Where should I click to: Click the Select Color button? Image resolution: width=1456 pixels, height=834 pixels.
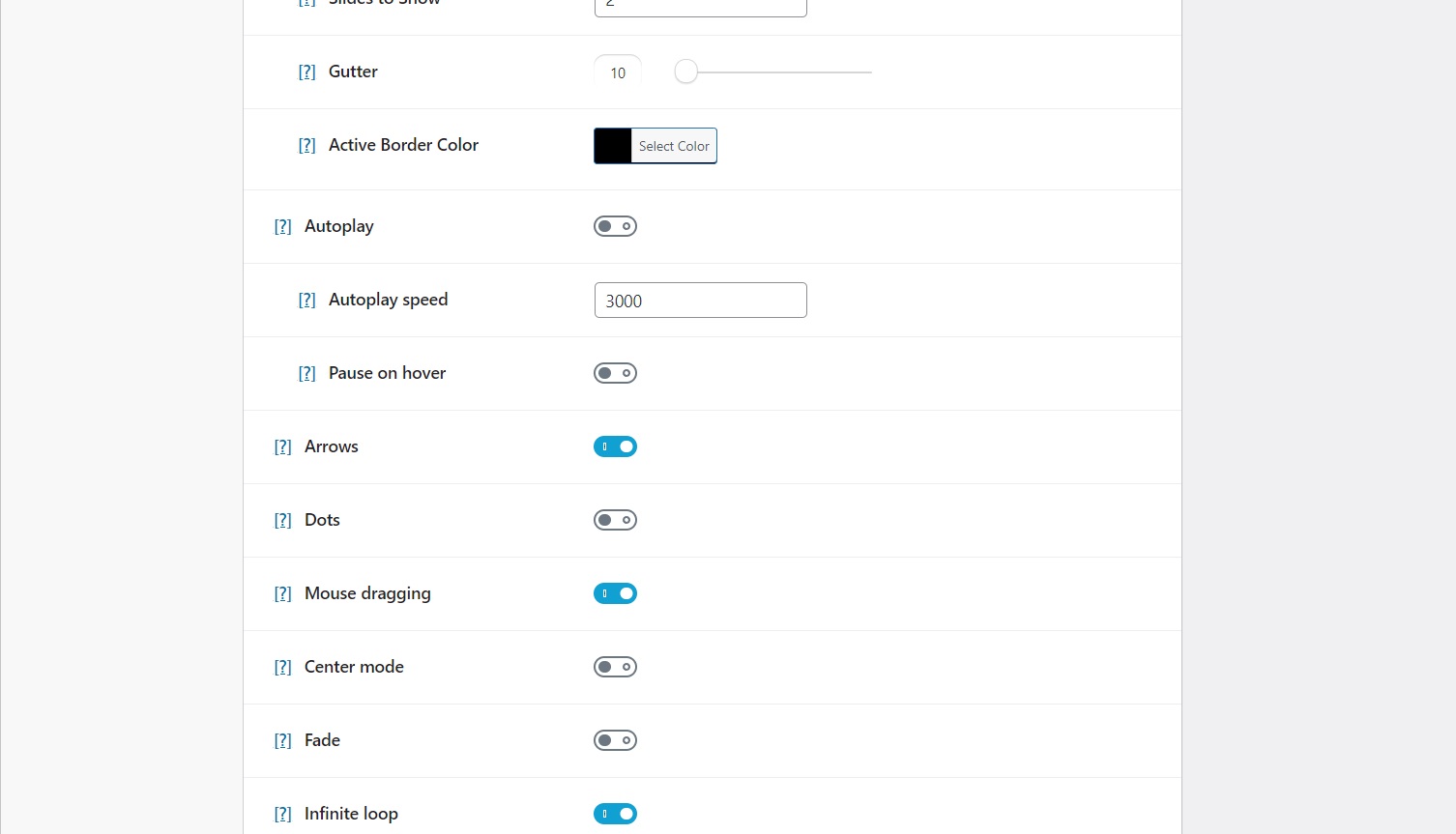pyautogui.click(x=674, y=146)
